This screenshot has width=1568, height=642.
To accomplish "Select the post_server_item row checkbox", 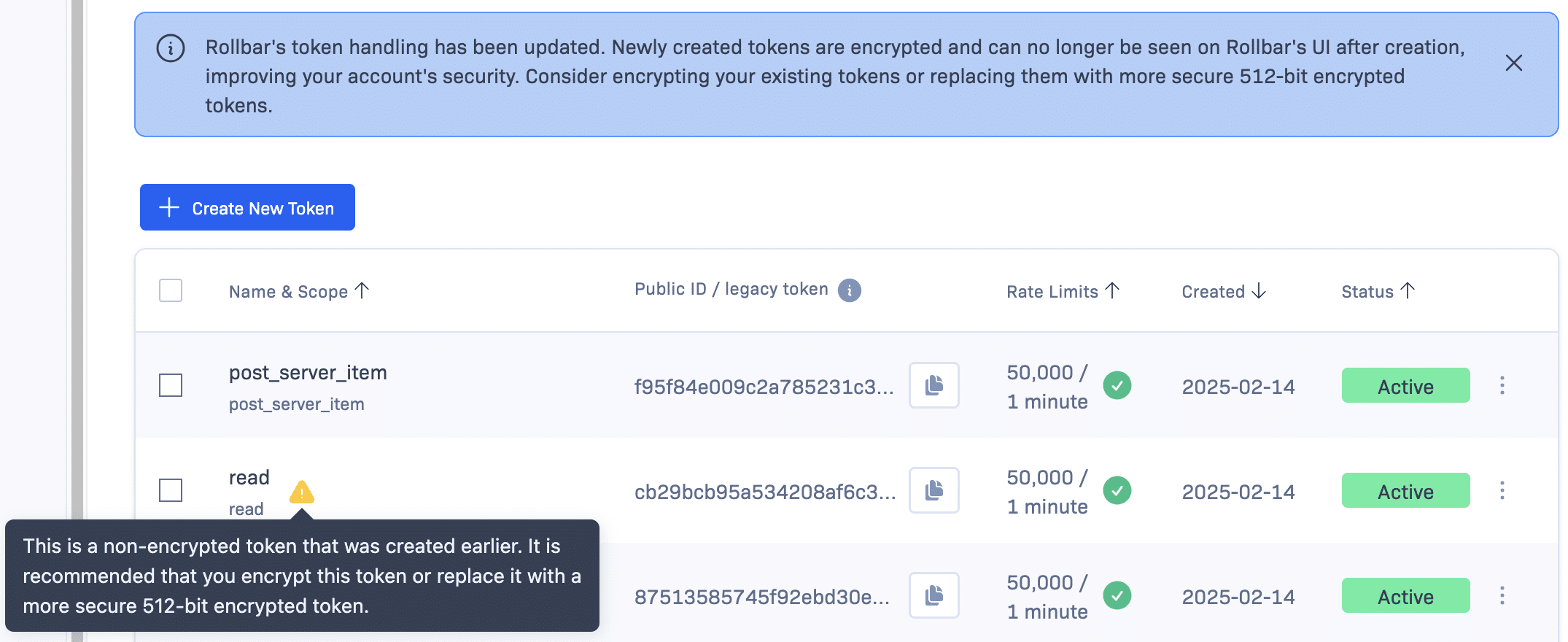I will click(171, 386).
